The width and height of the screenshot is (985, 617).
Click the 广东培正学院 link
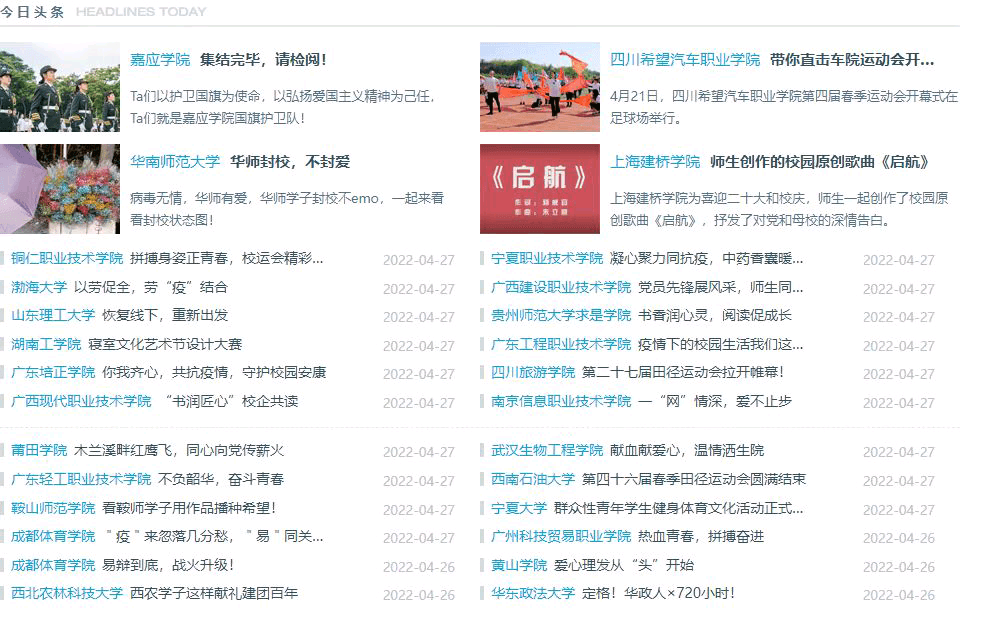(53, 373)
